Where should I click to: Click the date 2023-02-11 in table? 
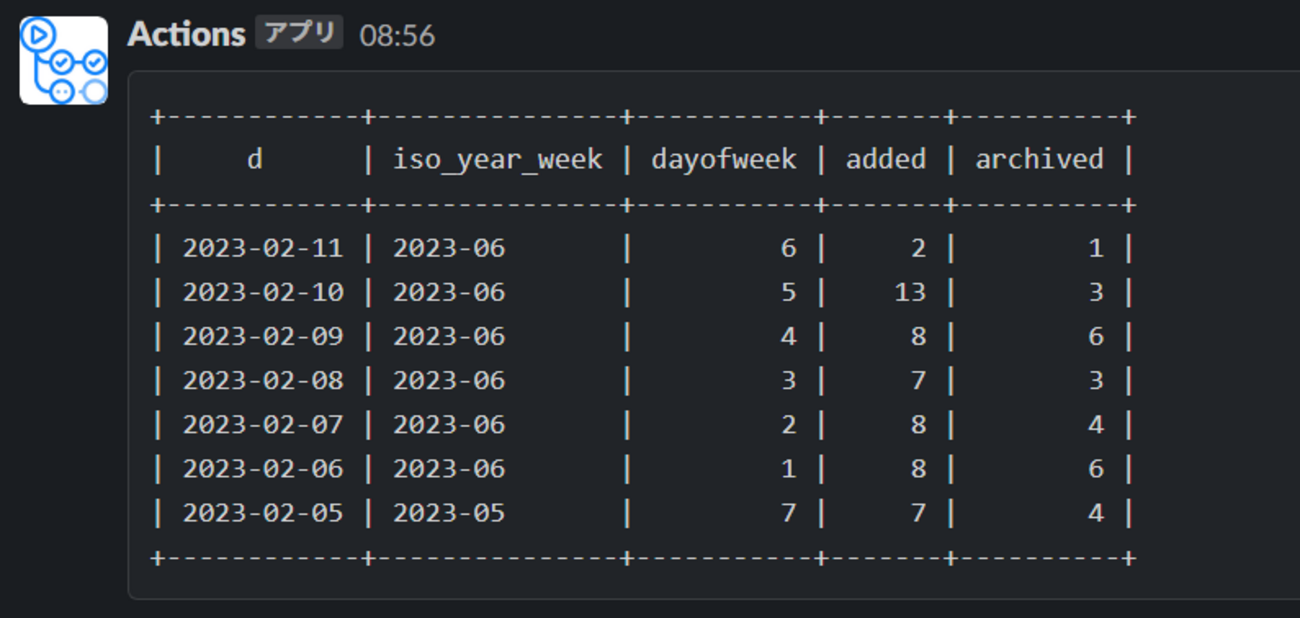262,248
